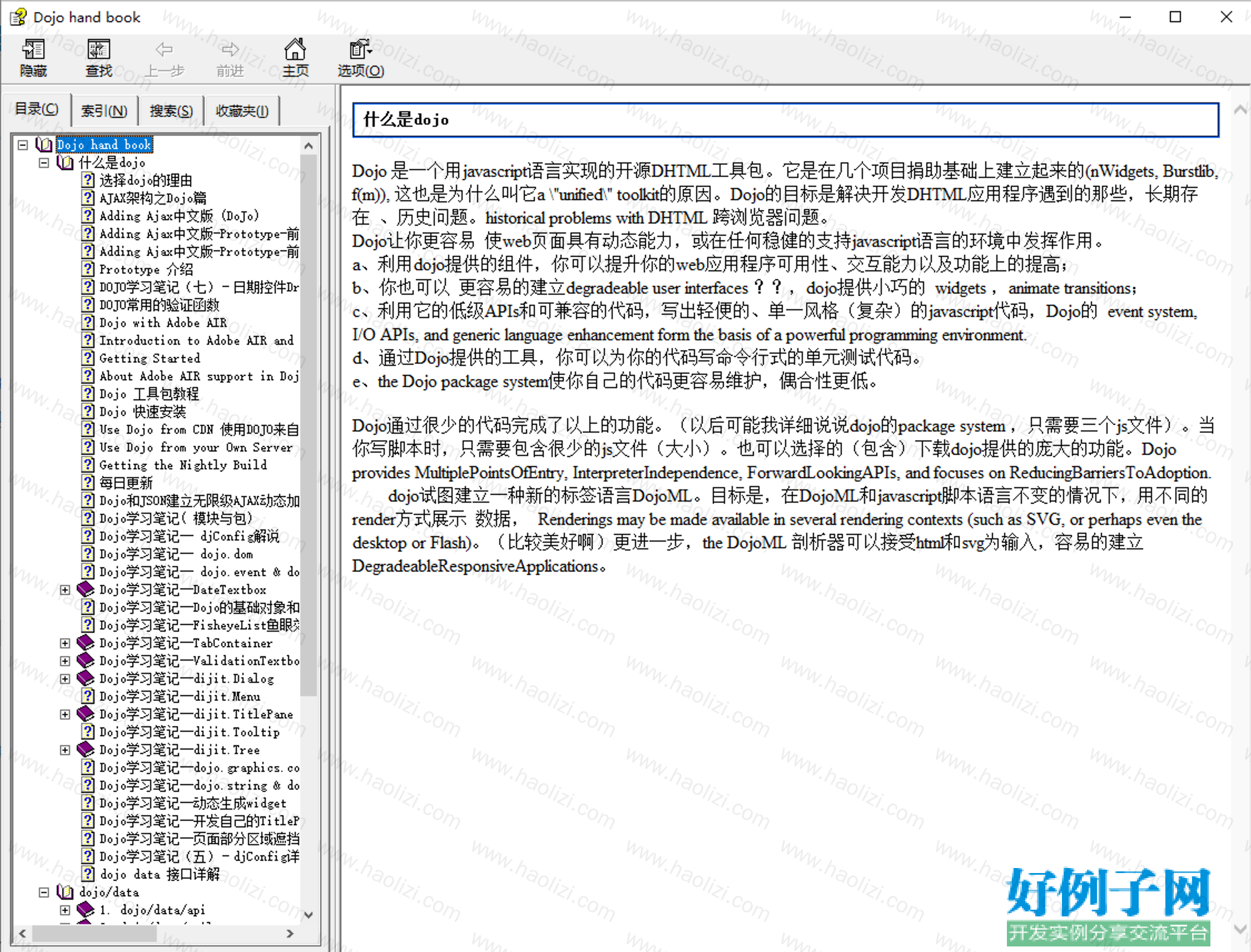The width and height of the screenshot is (1251, 952).
Task: Click the 隐藏 (Hide) toolbar icon
Action: tap(33, 50)
